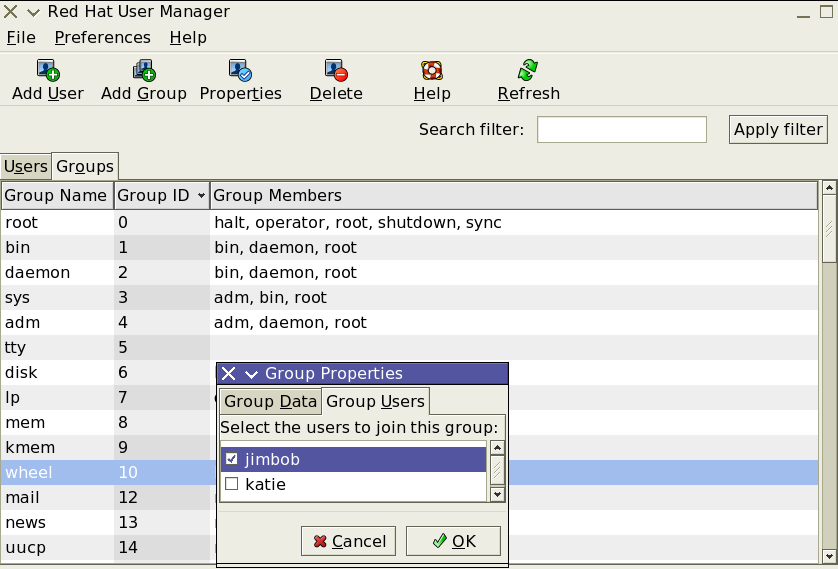
Task: Toggle the Group ID column sort arrow
Action: point(201,196)
